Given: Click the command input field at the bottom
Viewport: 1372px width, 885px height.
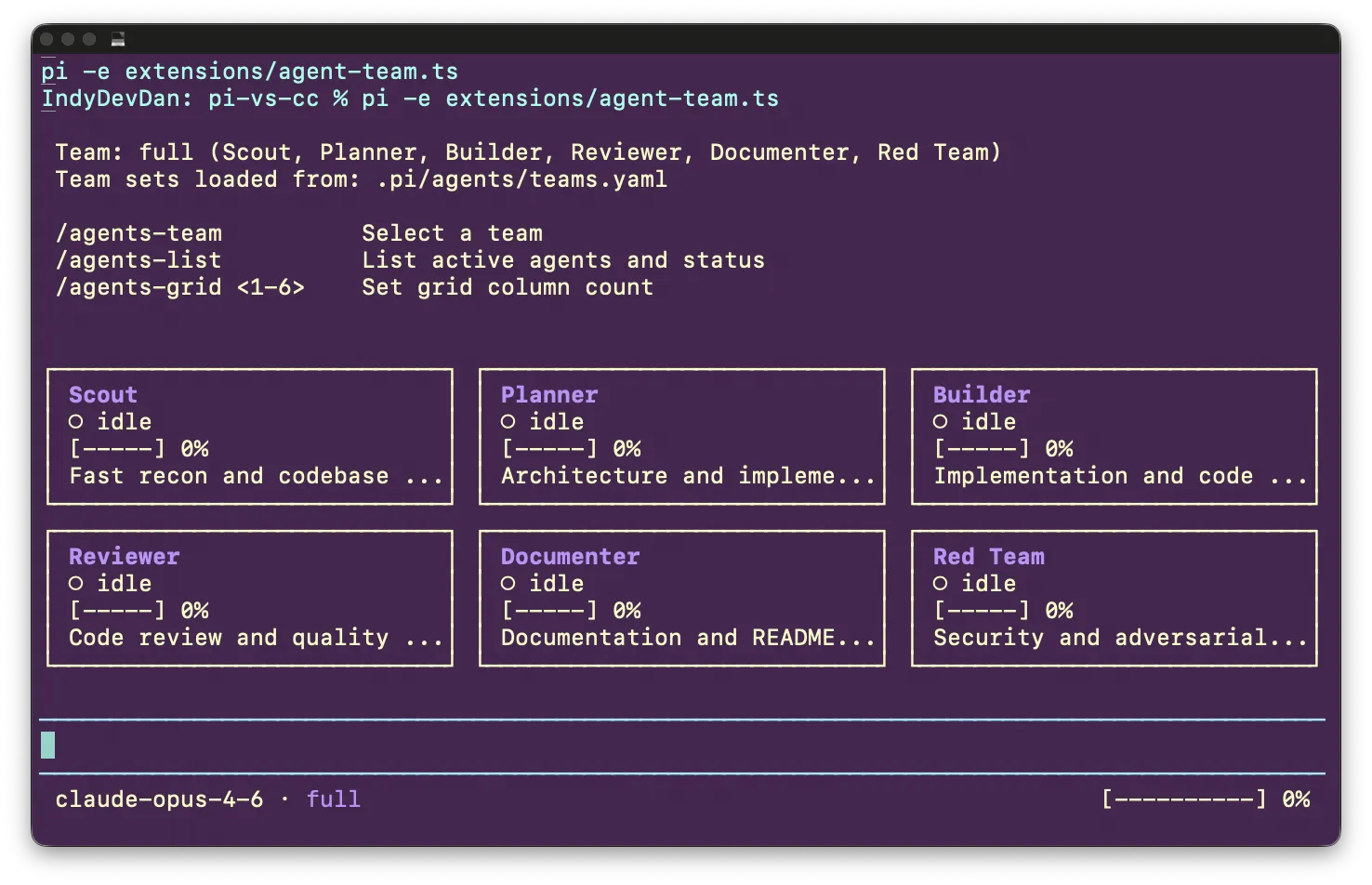Looking at the screenshot, I should coord(372,745).
